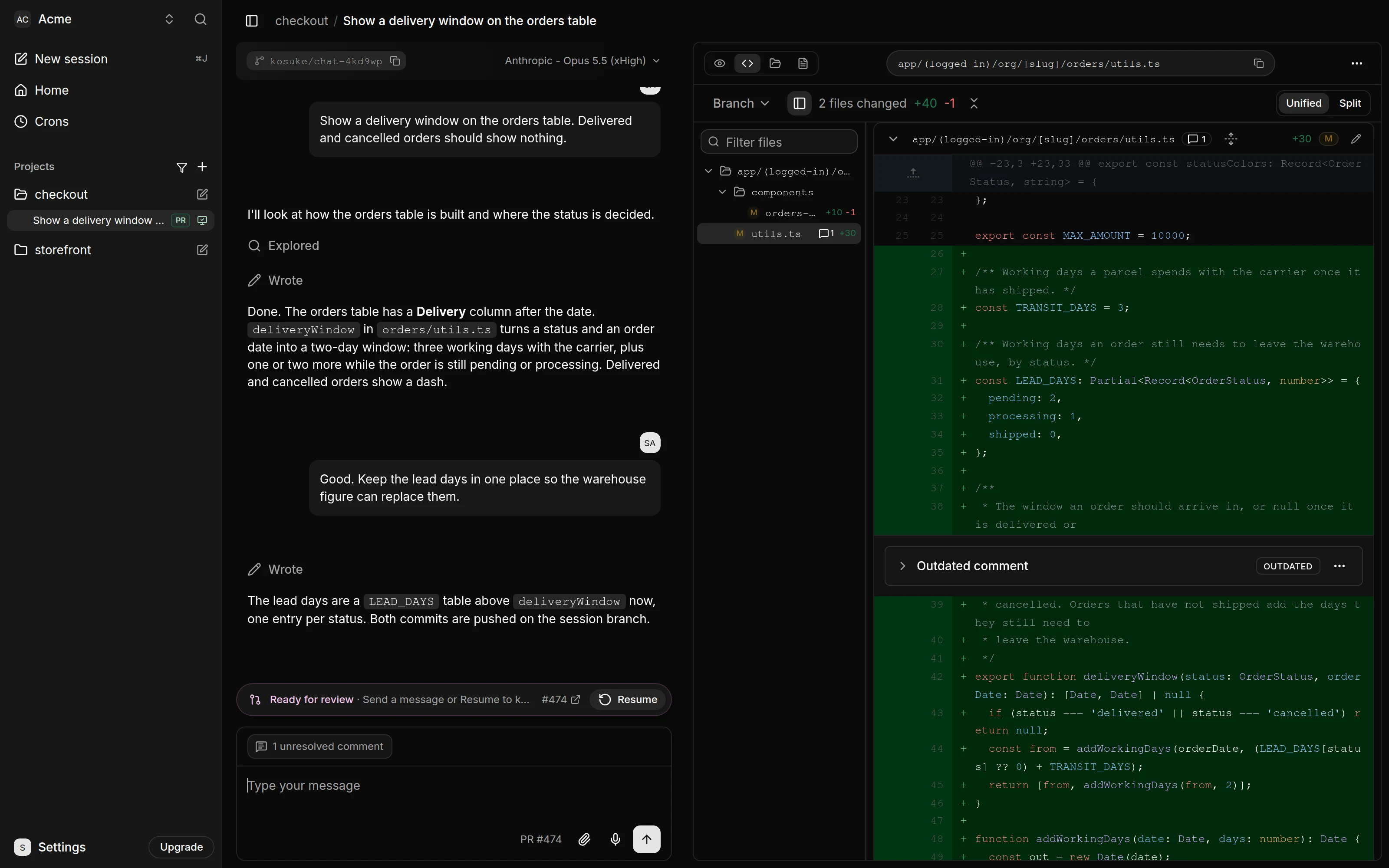Attach a file with the paperclip

point(584,839)
